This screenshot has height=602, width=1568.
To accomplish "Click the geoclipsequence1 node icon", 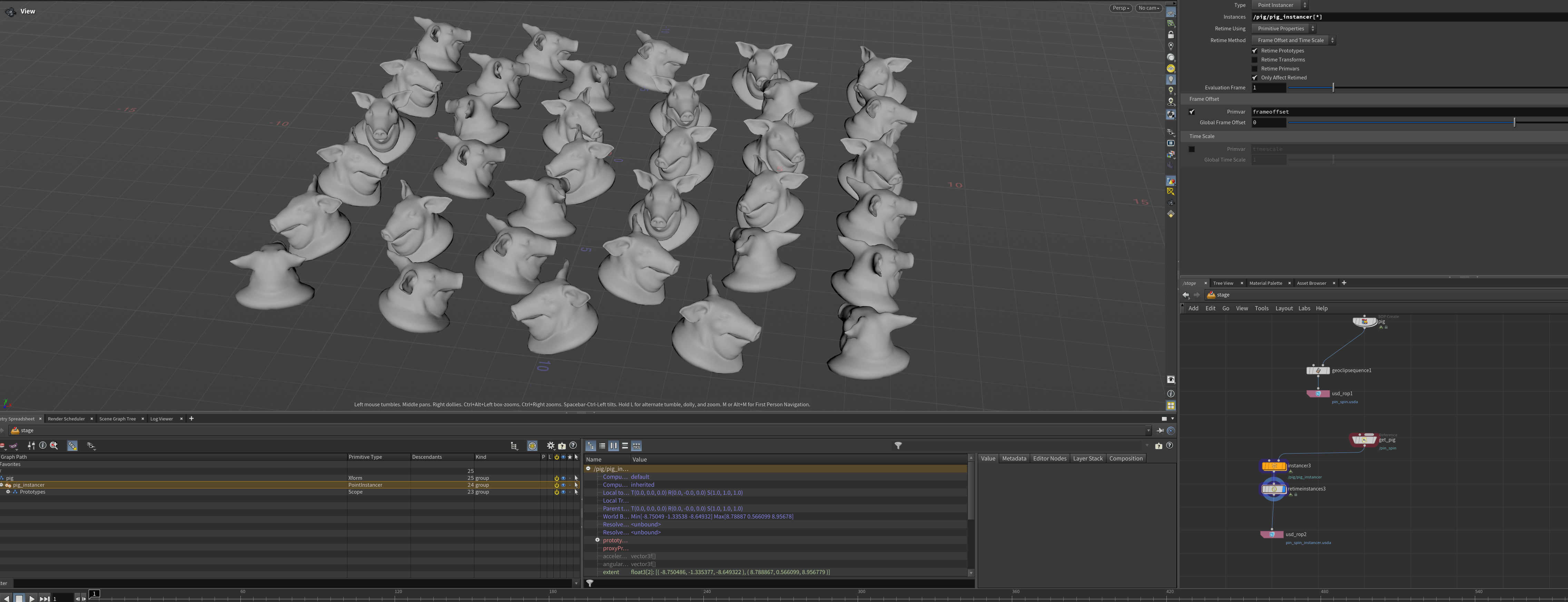I will (1318, 370).
